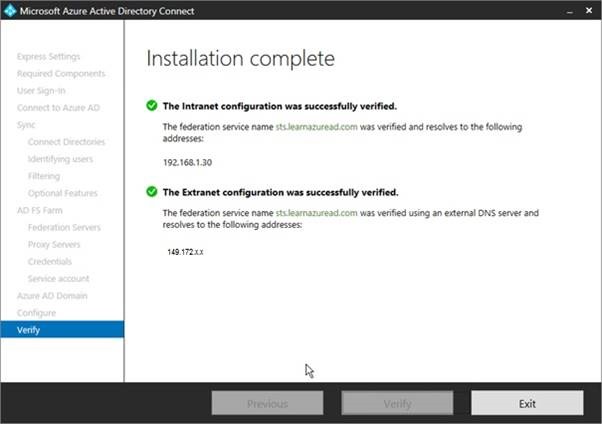This screenshot has height=424, width=602.
Task: Go to Required Components step
Action: 61,73
